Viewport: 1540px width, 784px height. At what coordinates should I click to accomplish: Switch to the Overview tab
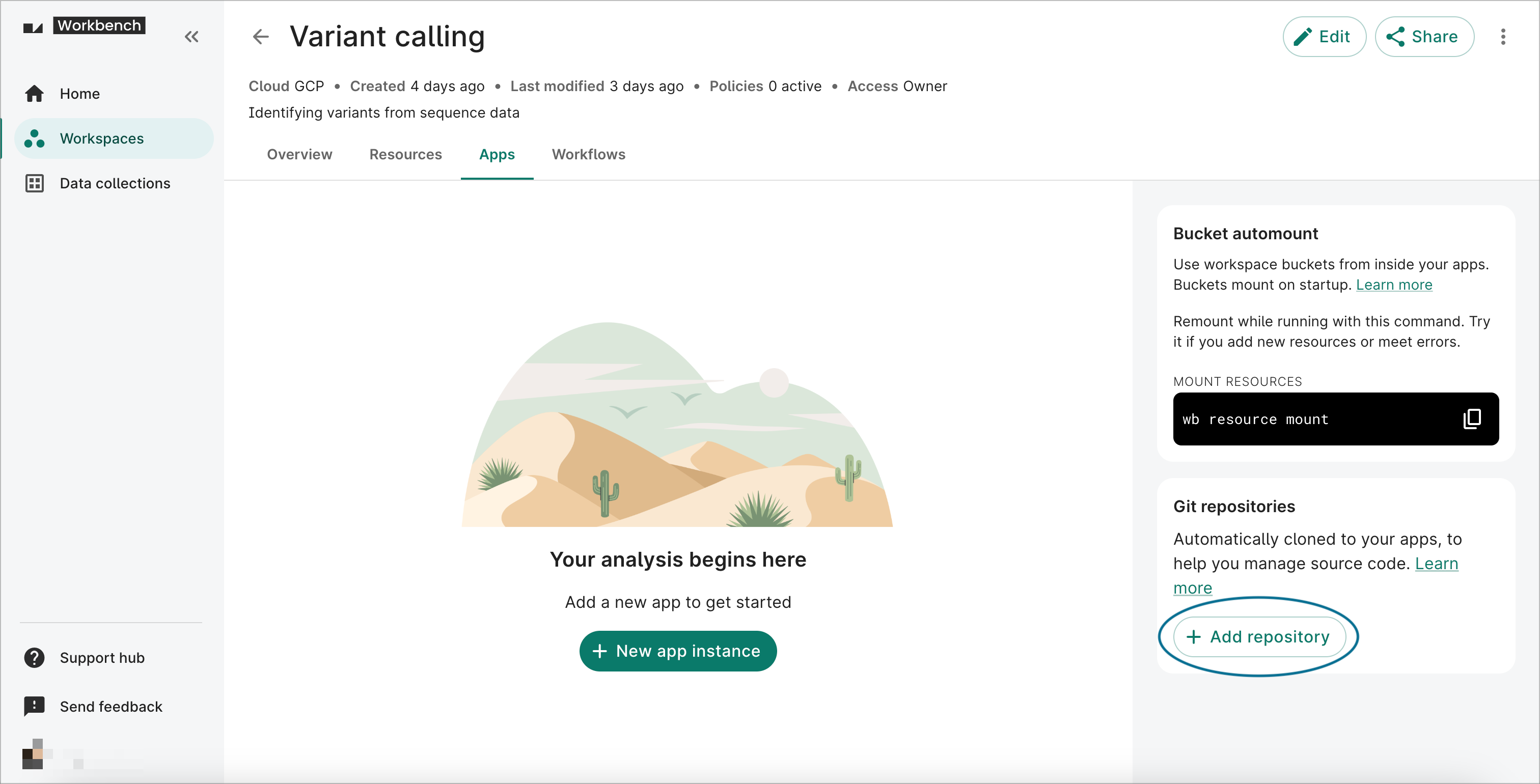tap(300, 154)
